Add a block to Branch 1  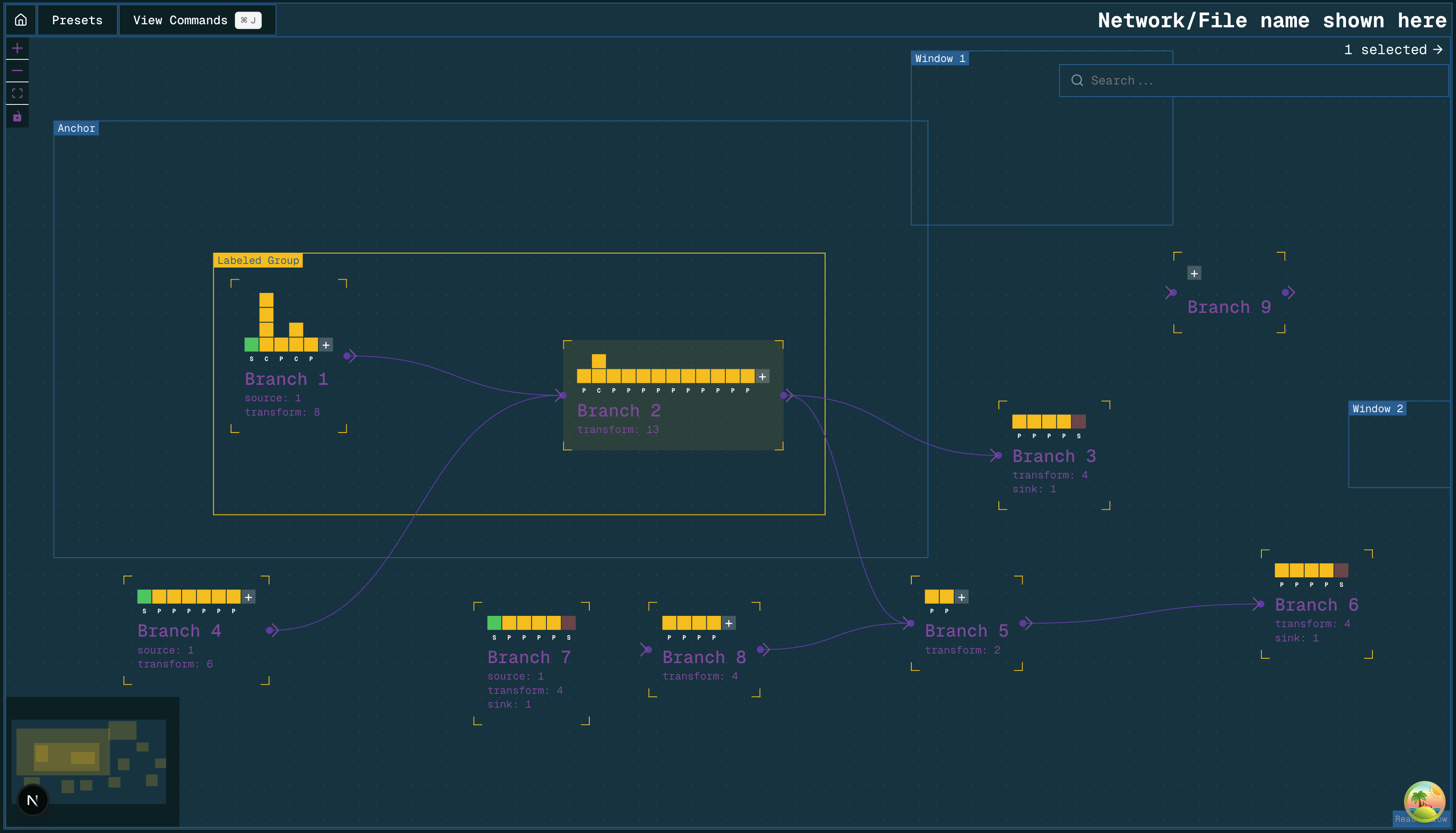coord(326,345)
